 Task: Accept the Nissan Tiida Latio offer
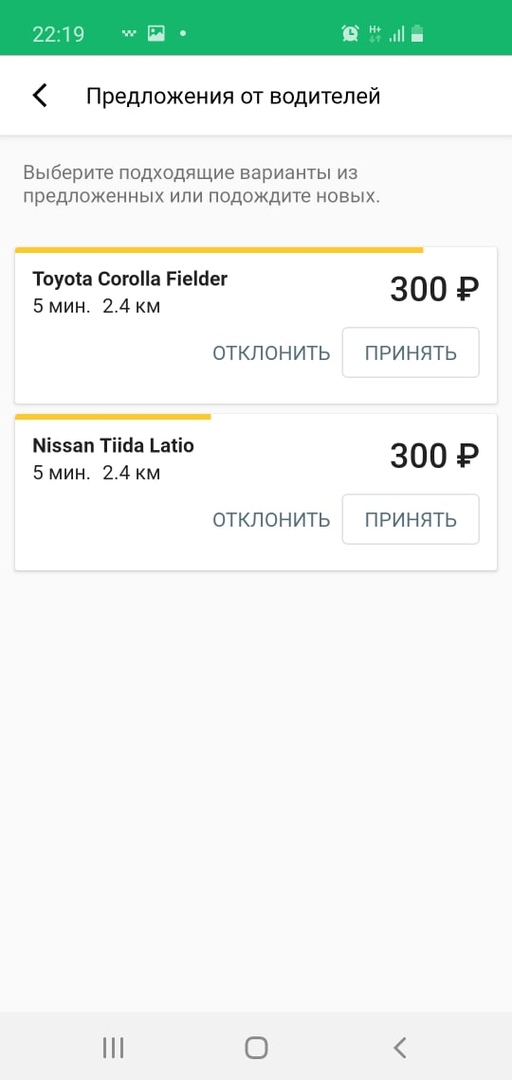click(411, 519)
